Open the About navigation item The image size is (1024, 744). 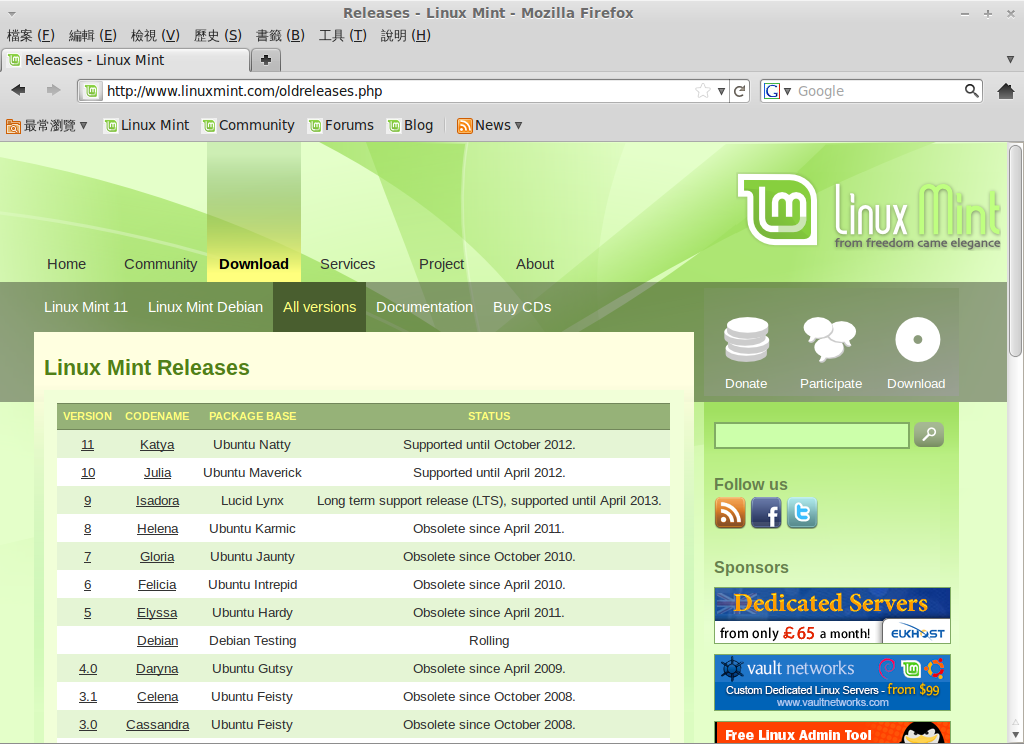[535, 264]
